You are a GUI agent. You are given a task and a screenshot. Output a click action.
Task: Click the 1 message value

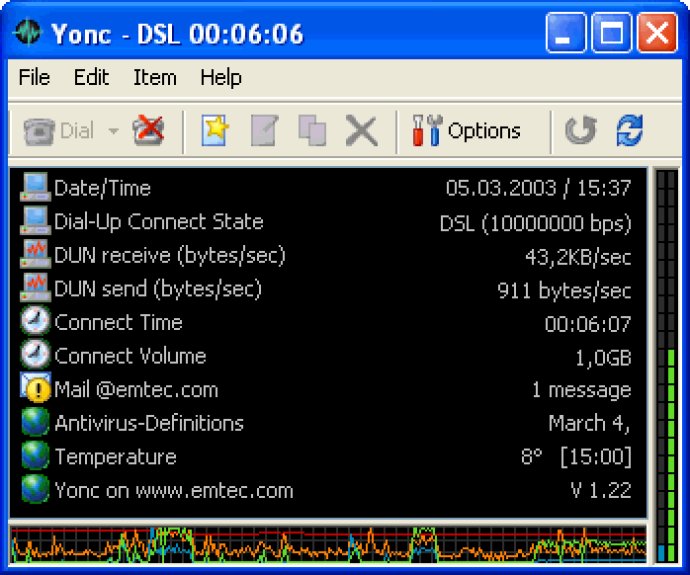click(581, 390)
